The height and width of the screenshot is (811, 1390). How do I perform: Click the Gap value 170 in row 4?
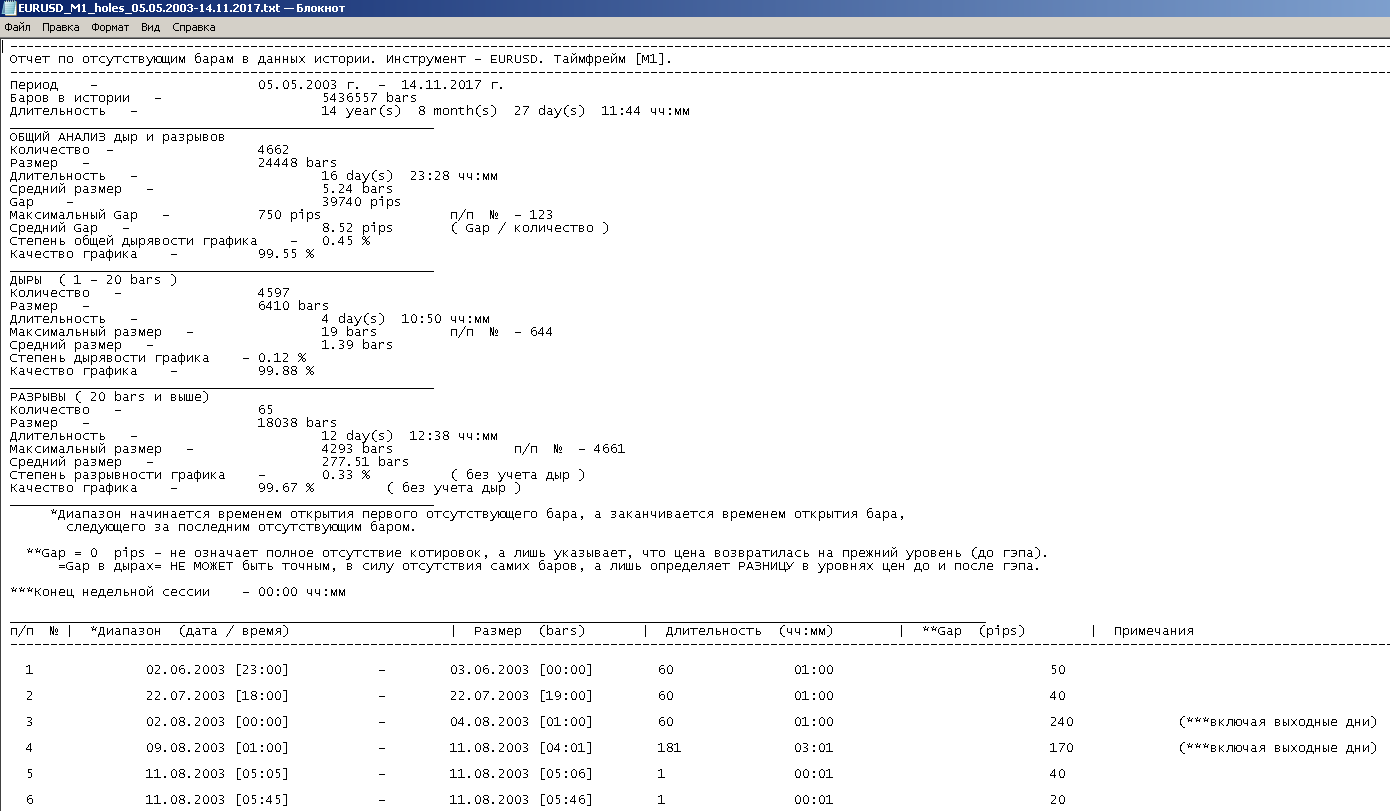pyautogui.click(x=1061, y=748)
